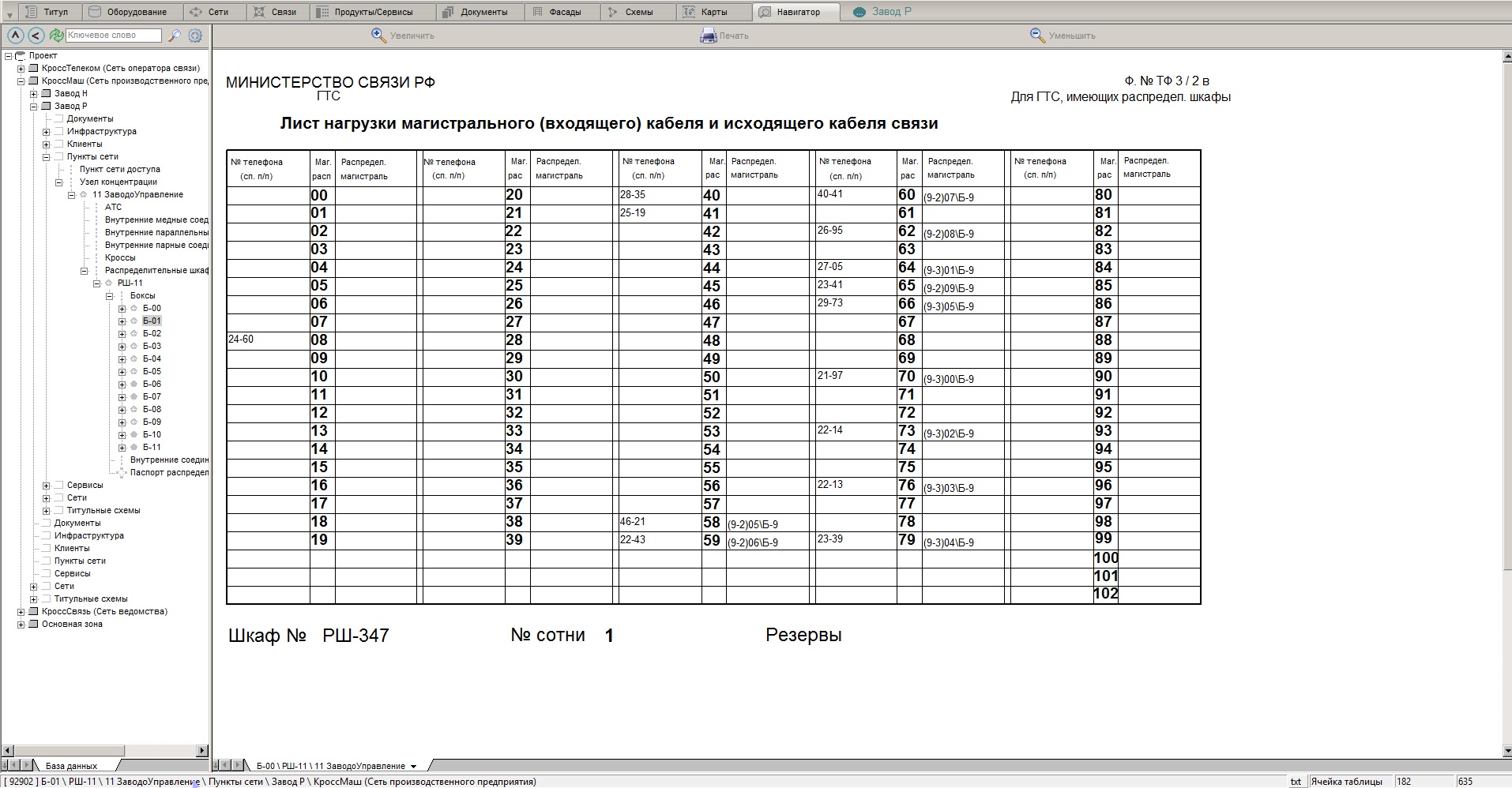This screenshot has height=788, width=1512.
Task: Click the green refresh arrows icon
Action: click(x=56, y=36)
